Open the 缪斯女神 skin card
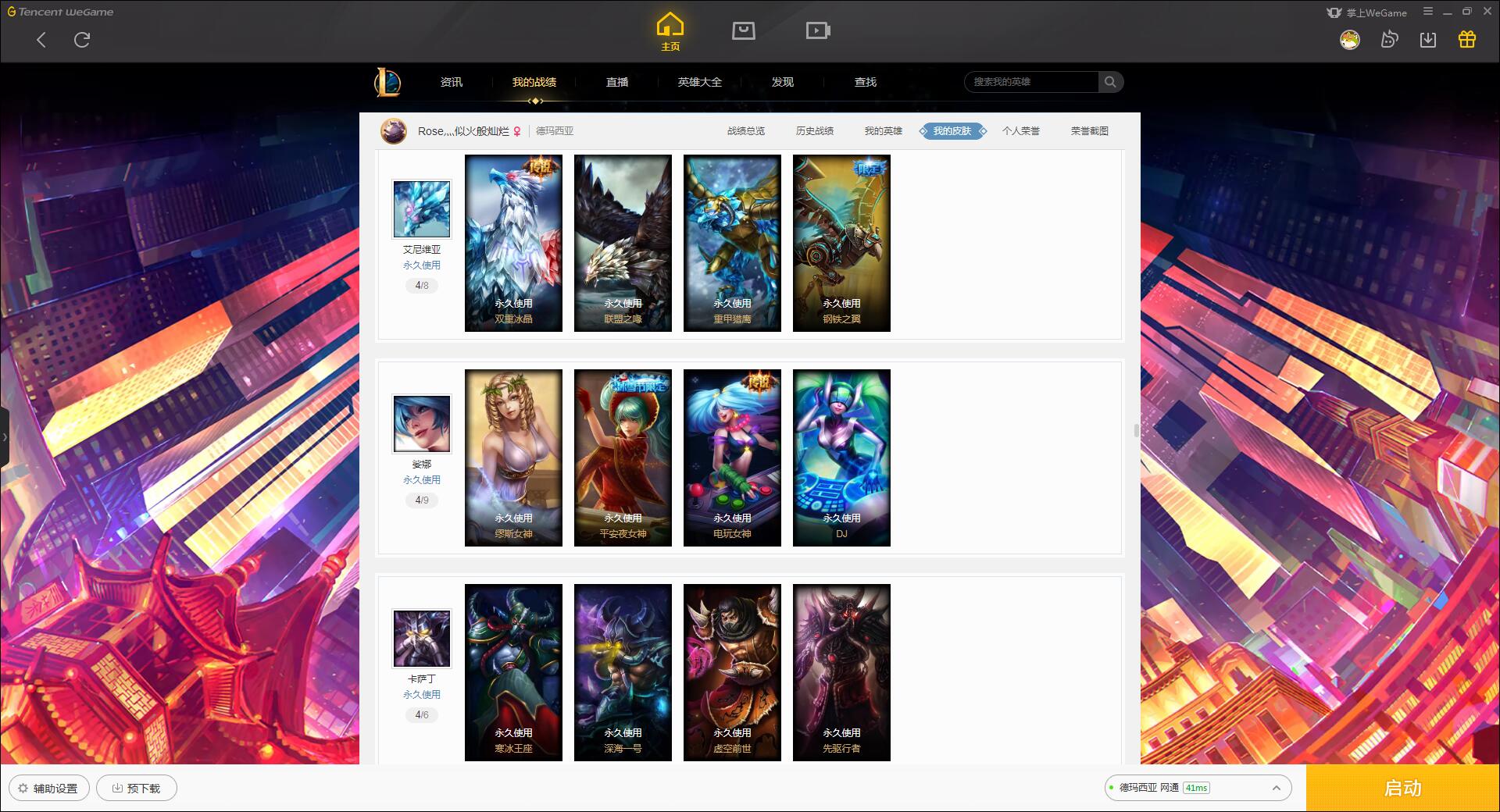Viewport: 1500px width, 812px height. (513, 458)
